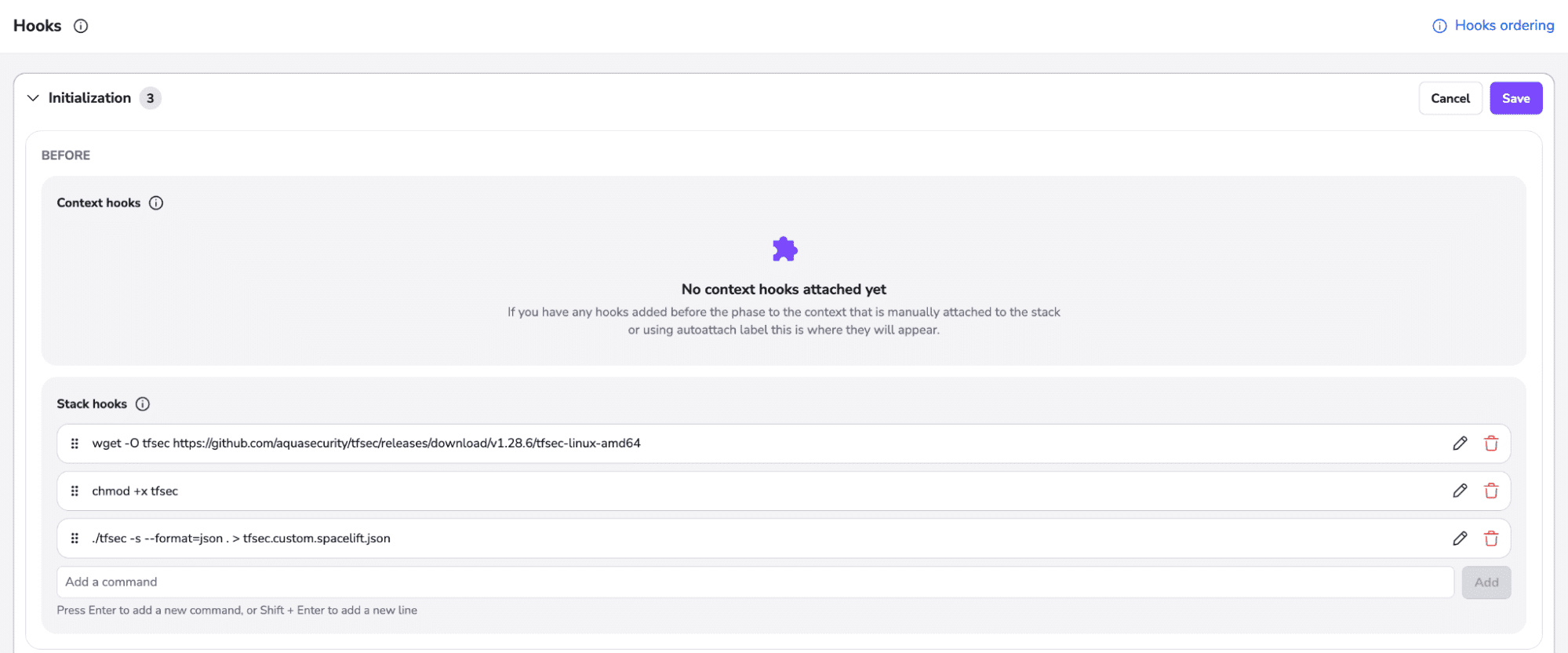
Task: Click the purple puzzle piece illustration
Action: tap(784, 249)
